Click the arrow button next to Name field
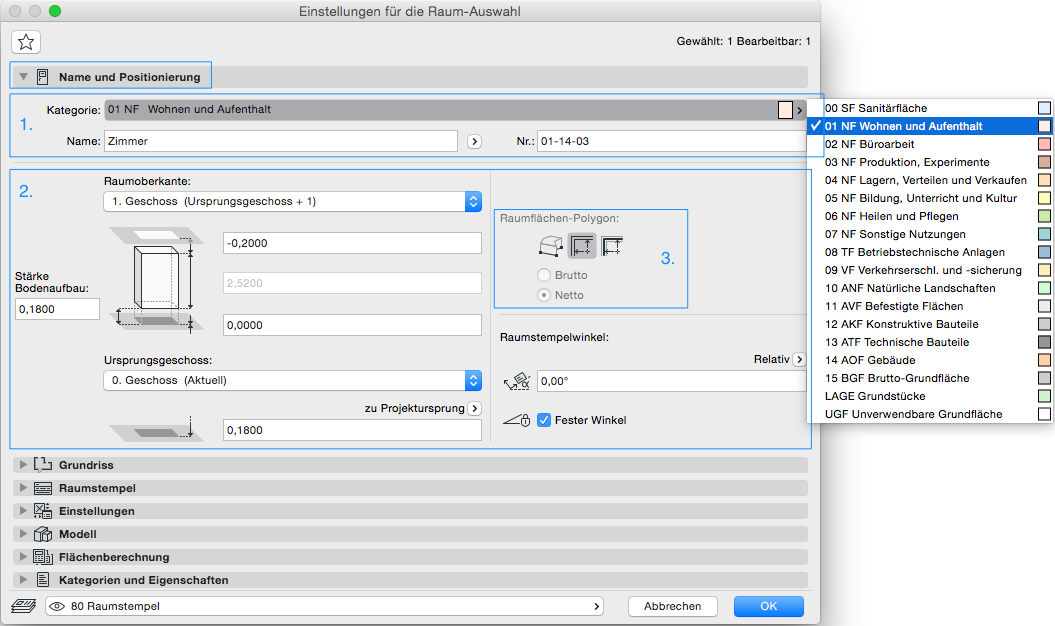The height and width of the screenshot is (626, 1055). point(475,142)
